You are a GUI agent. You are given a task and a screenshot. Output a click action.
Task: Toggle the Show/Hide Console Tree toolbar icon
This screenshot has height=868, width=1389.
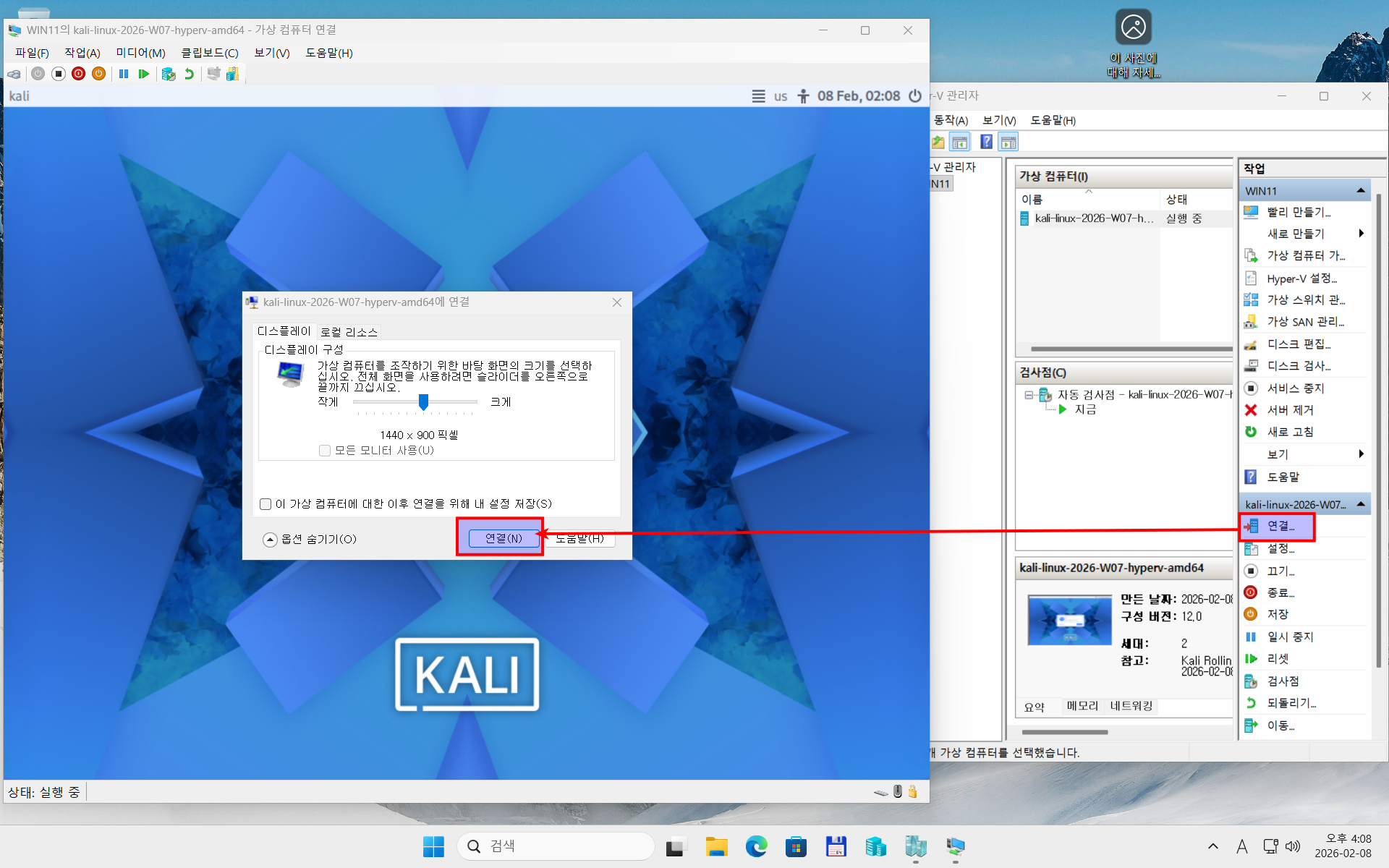coord(960,142)
